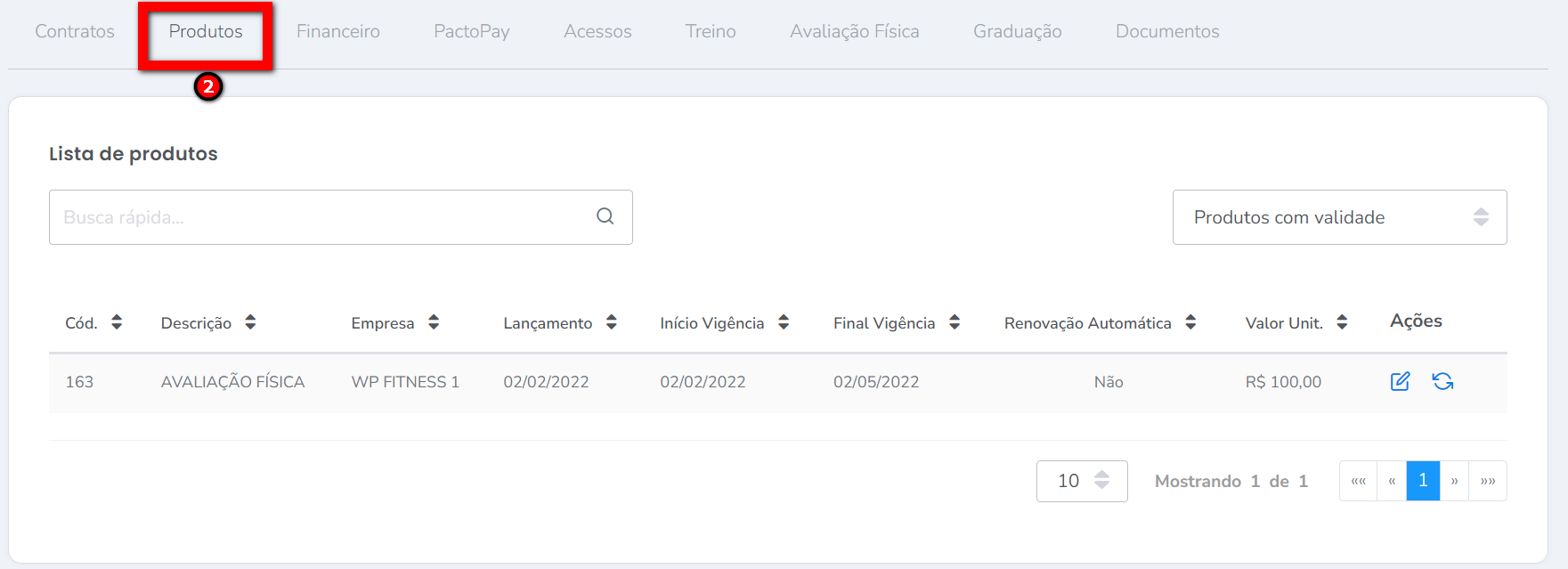Click the search magnifier icon
Screen dimensions: 1568x569
605,216
